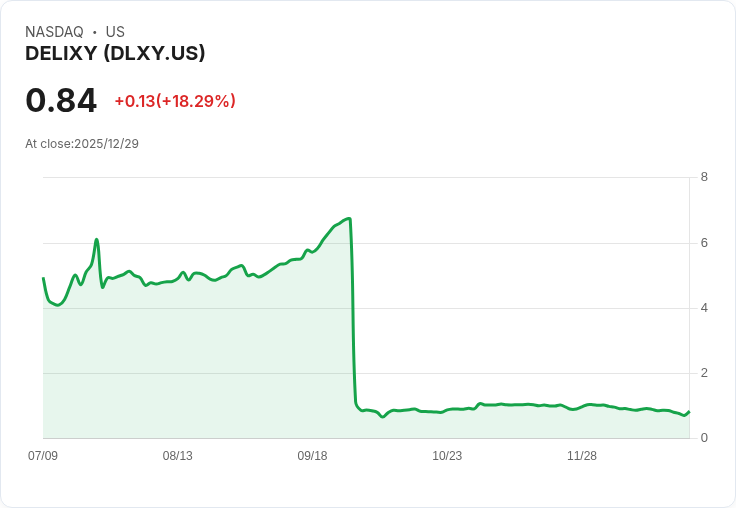This screenshot has height=508, width=736.
Task: Select the 07/09 date on x-axis
Action: point(43,456)
